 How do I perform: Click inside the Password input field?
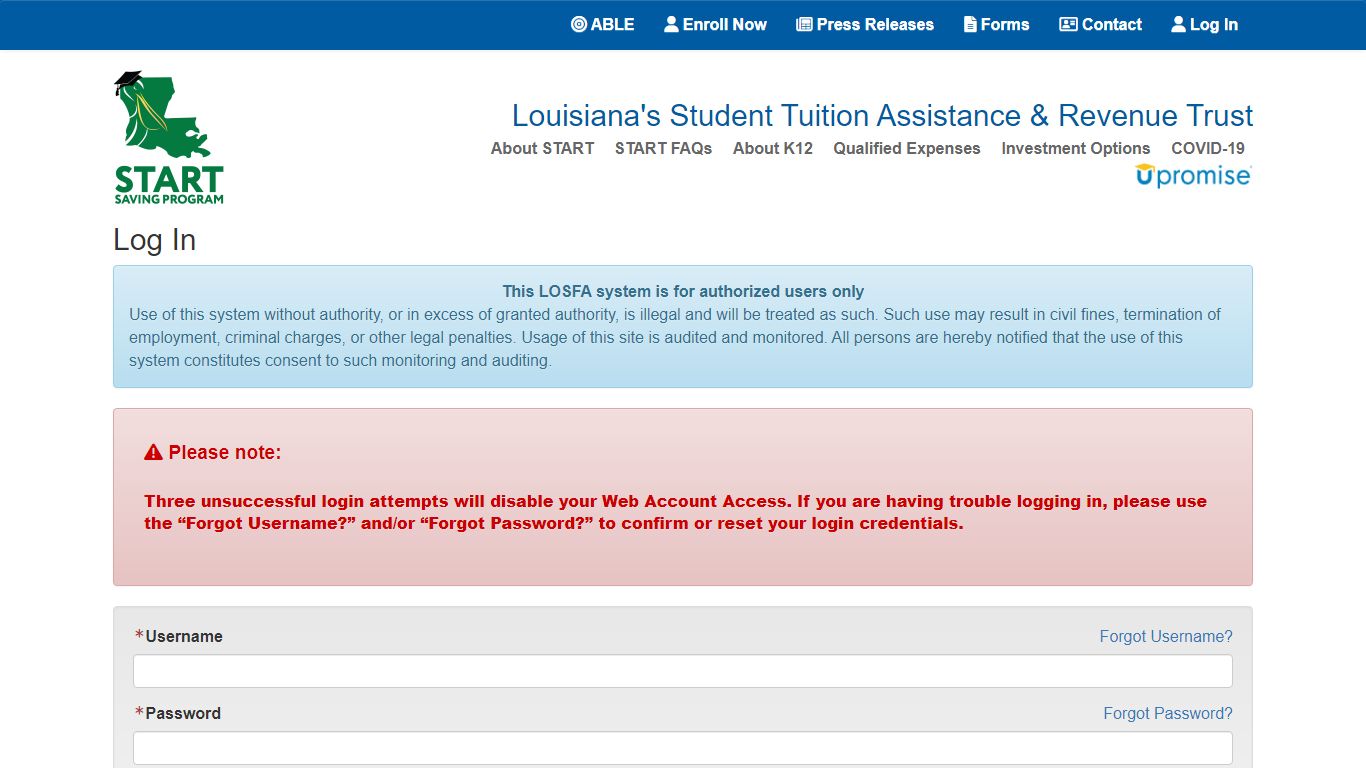coord(683,748)
